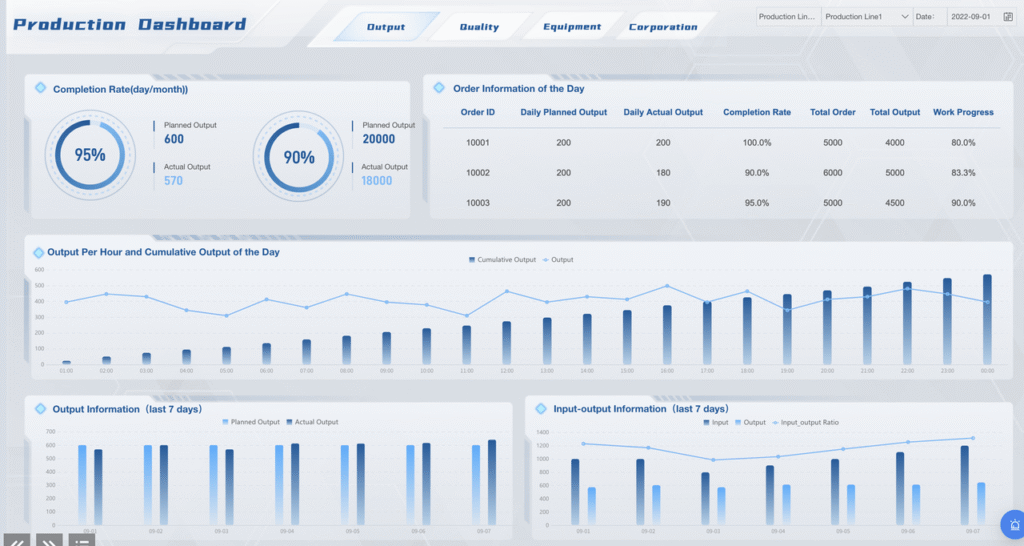Expand the Production Line1 dropdown

coord(862,17)
